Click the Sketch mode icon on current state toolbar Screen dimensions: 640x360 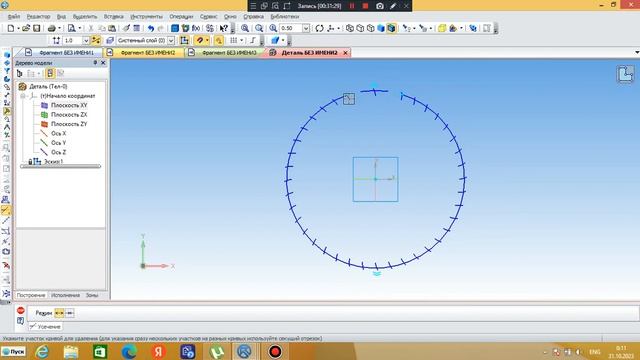click(184, 40)
